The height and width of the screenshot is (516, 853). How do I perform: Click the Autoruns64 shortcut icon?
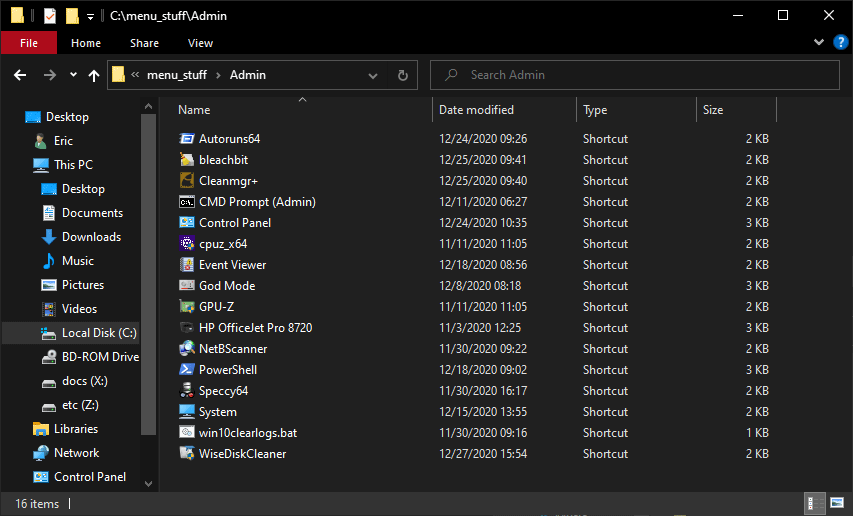tap(187, 139)
